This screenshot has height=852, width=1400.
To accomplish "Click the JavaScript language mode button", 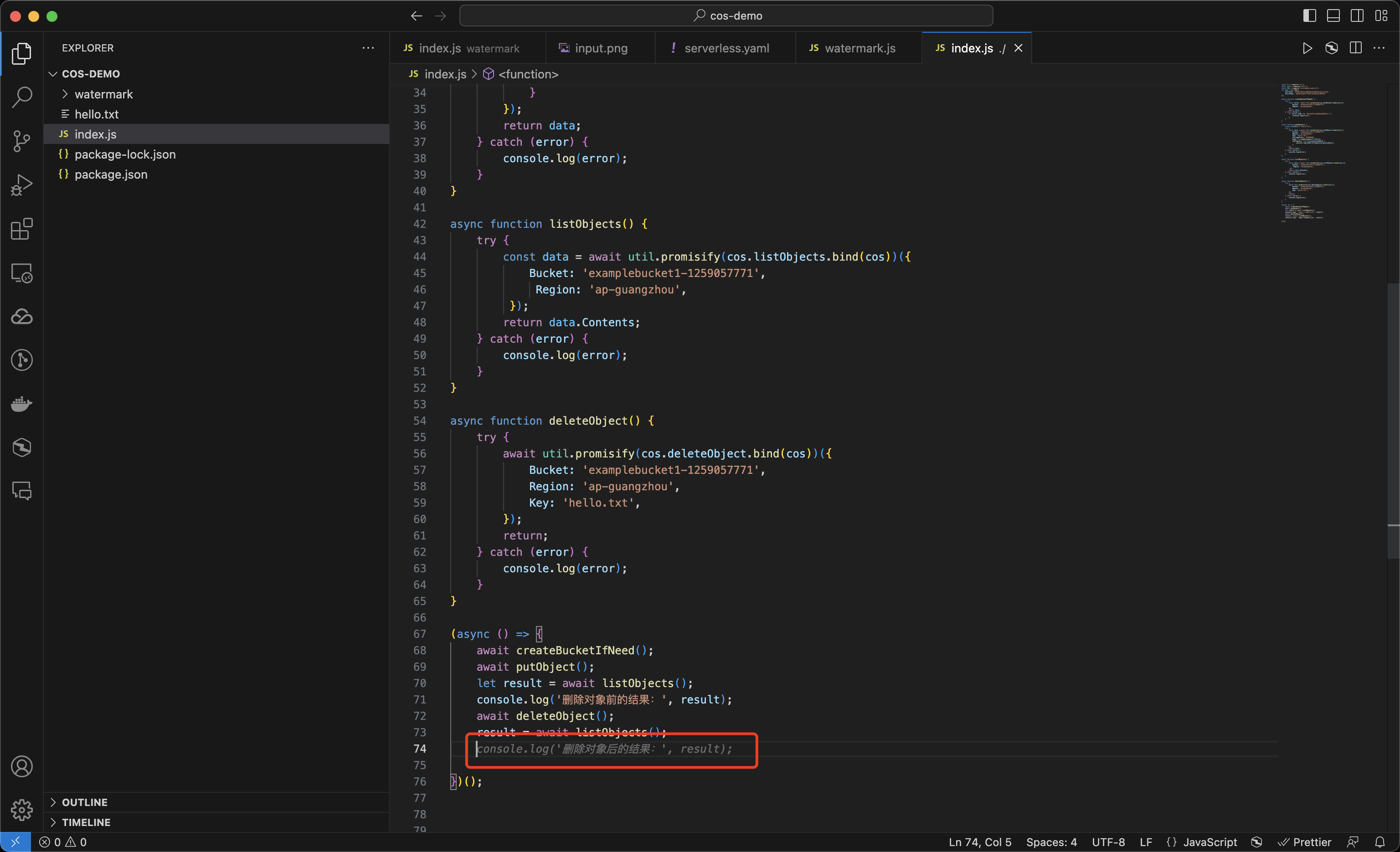I will click(x=1209, y=842).
